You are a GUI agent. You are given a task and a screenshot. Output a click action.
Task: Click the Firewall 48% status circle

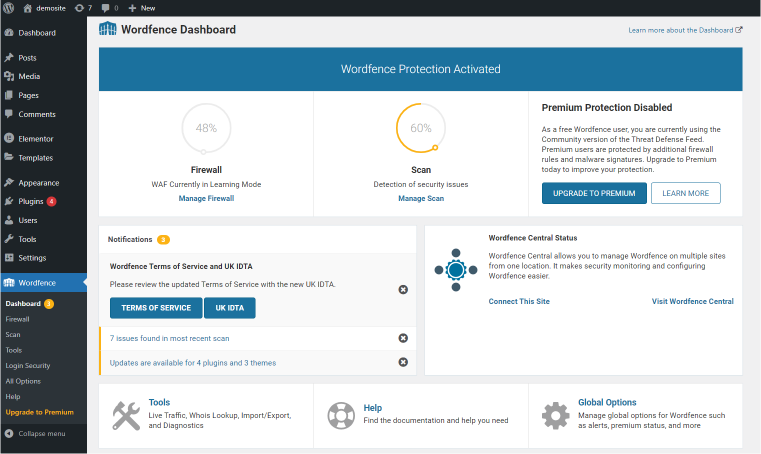pyautogui.click(x=206, y=128)
